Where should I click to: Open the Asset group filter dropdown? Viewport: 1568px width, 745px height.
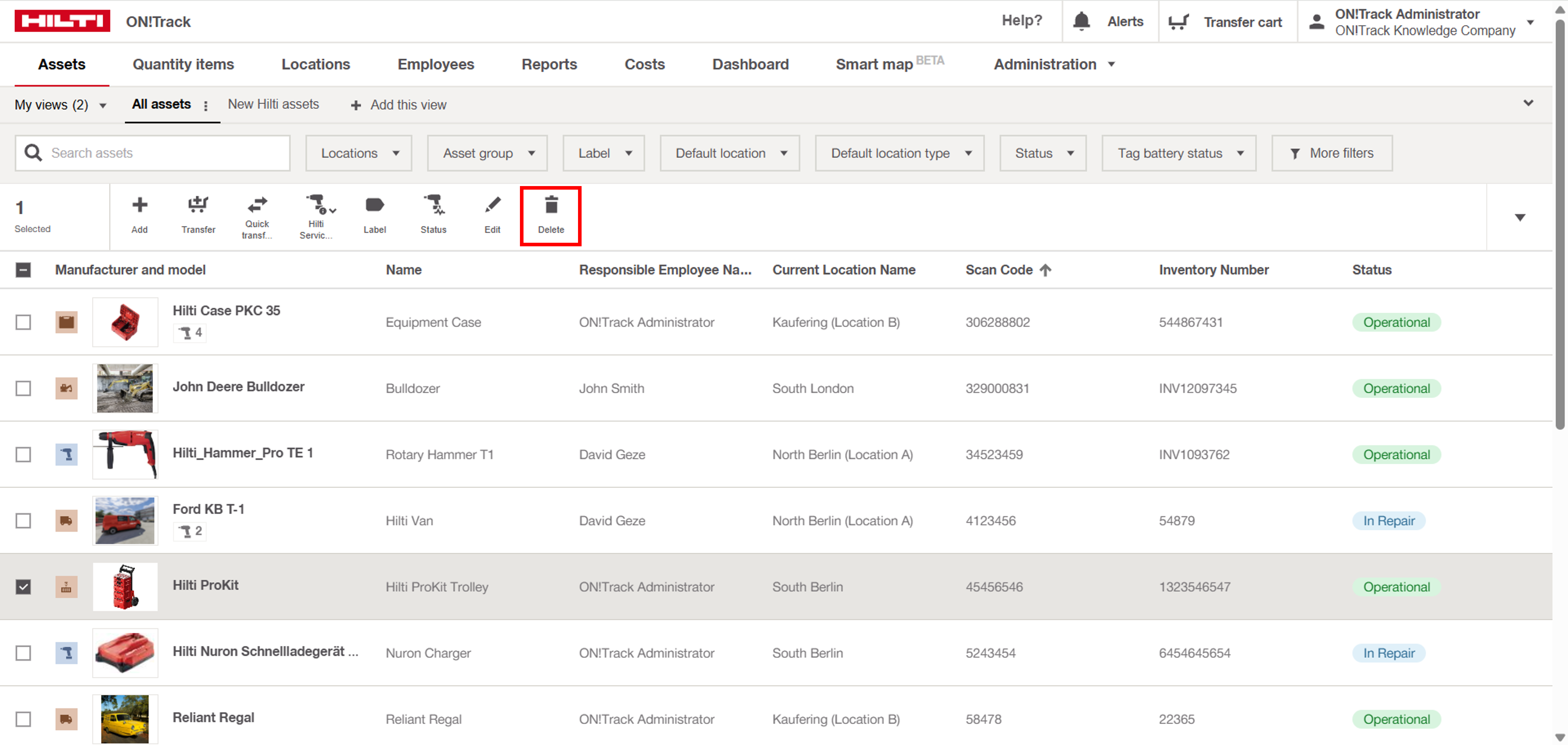click(x=487, y=153)
